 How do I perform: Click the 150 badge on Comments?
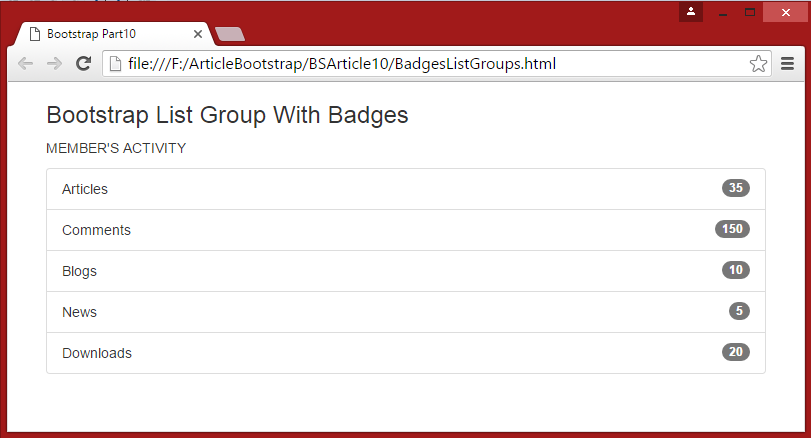732,229
